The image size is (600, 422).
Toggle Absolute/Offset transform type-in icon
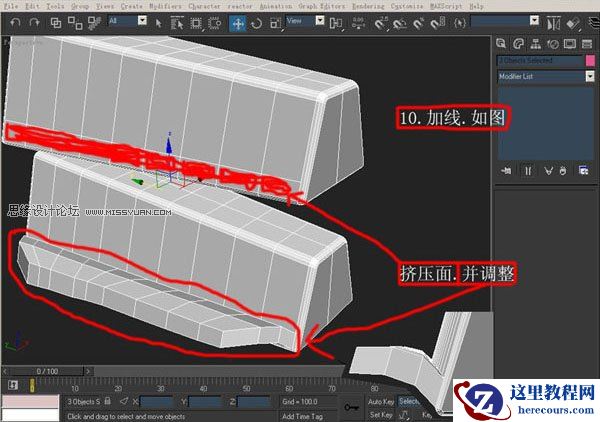pos(124,401)
